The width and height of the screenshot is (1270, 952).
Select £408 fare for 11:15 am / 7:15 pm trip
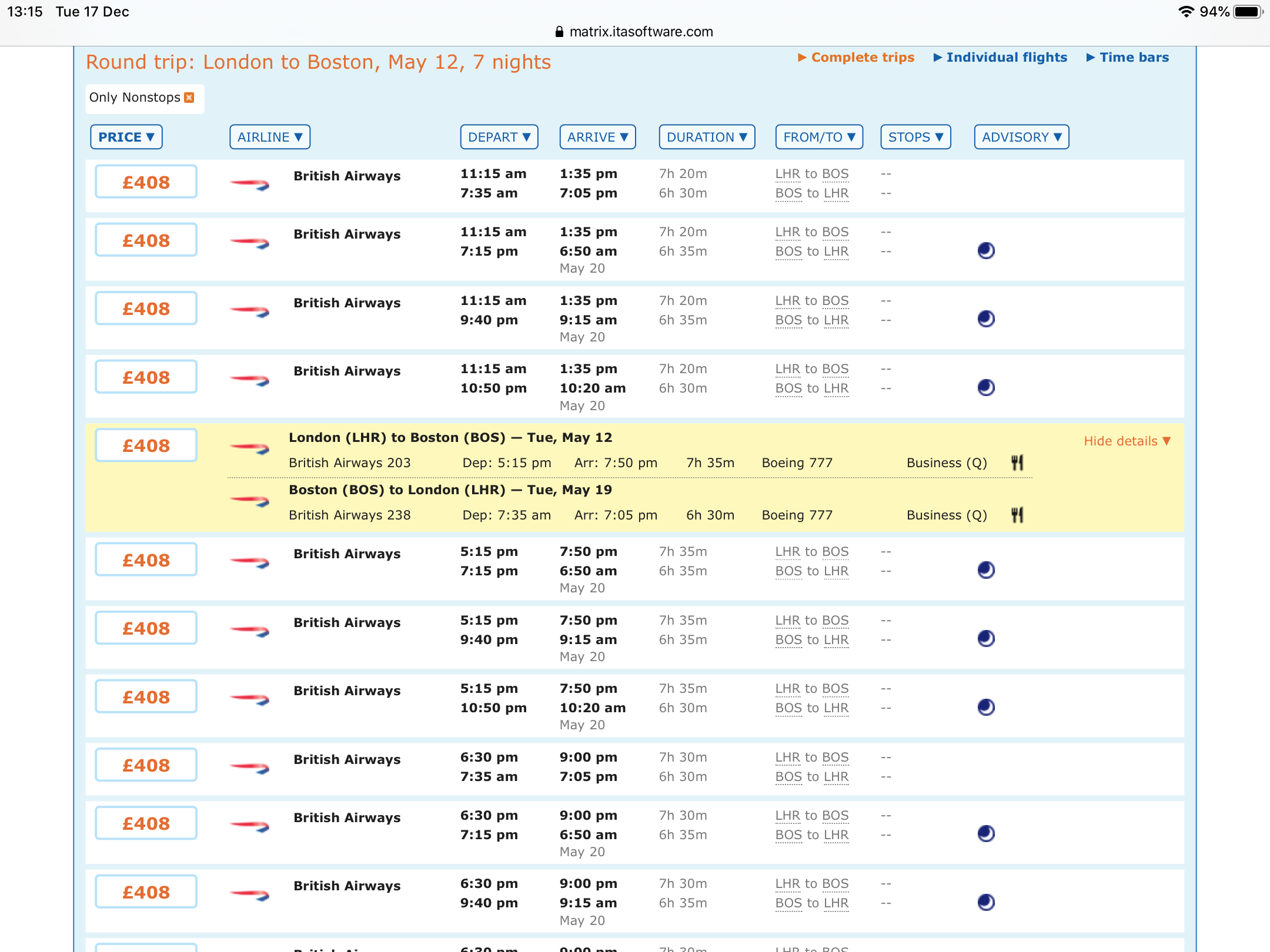[146, 240]
